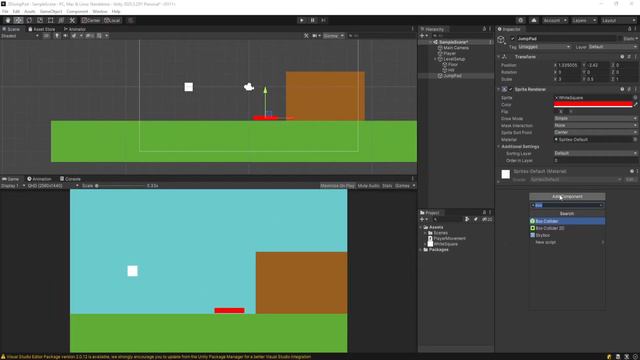Screen dimensions: 640x360
Task: Open the Shaded draw mode dropdown
Action: point(20,36)
